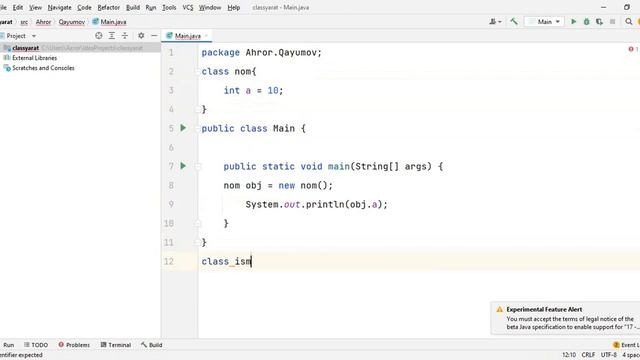
Task: Click Main.java in the breadcrumb bar
Action: pos(109,22)
